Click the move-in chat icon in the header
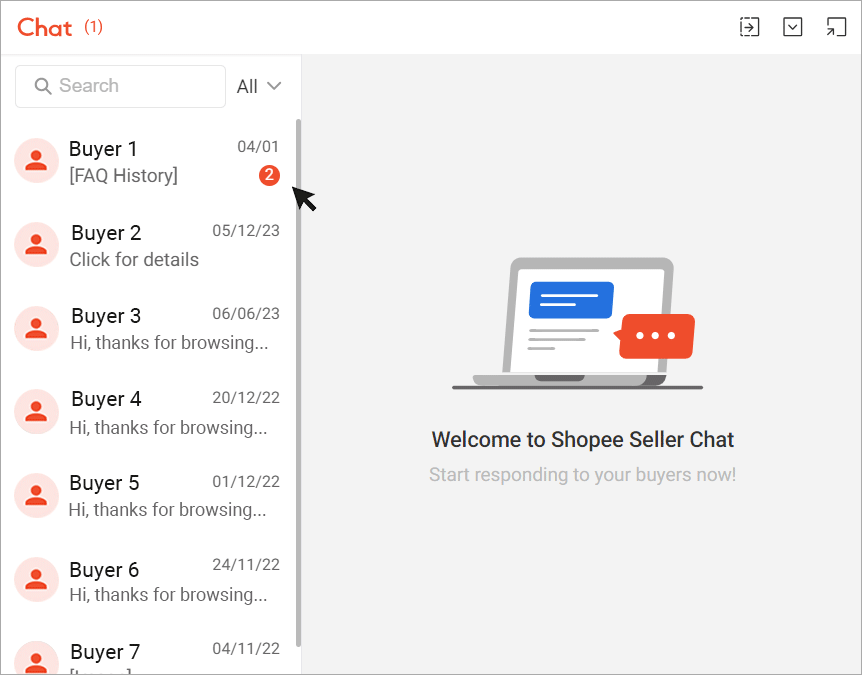The height and width of the screenshot is (675, 862). [749, 27]
